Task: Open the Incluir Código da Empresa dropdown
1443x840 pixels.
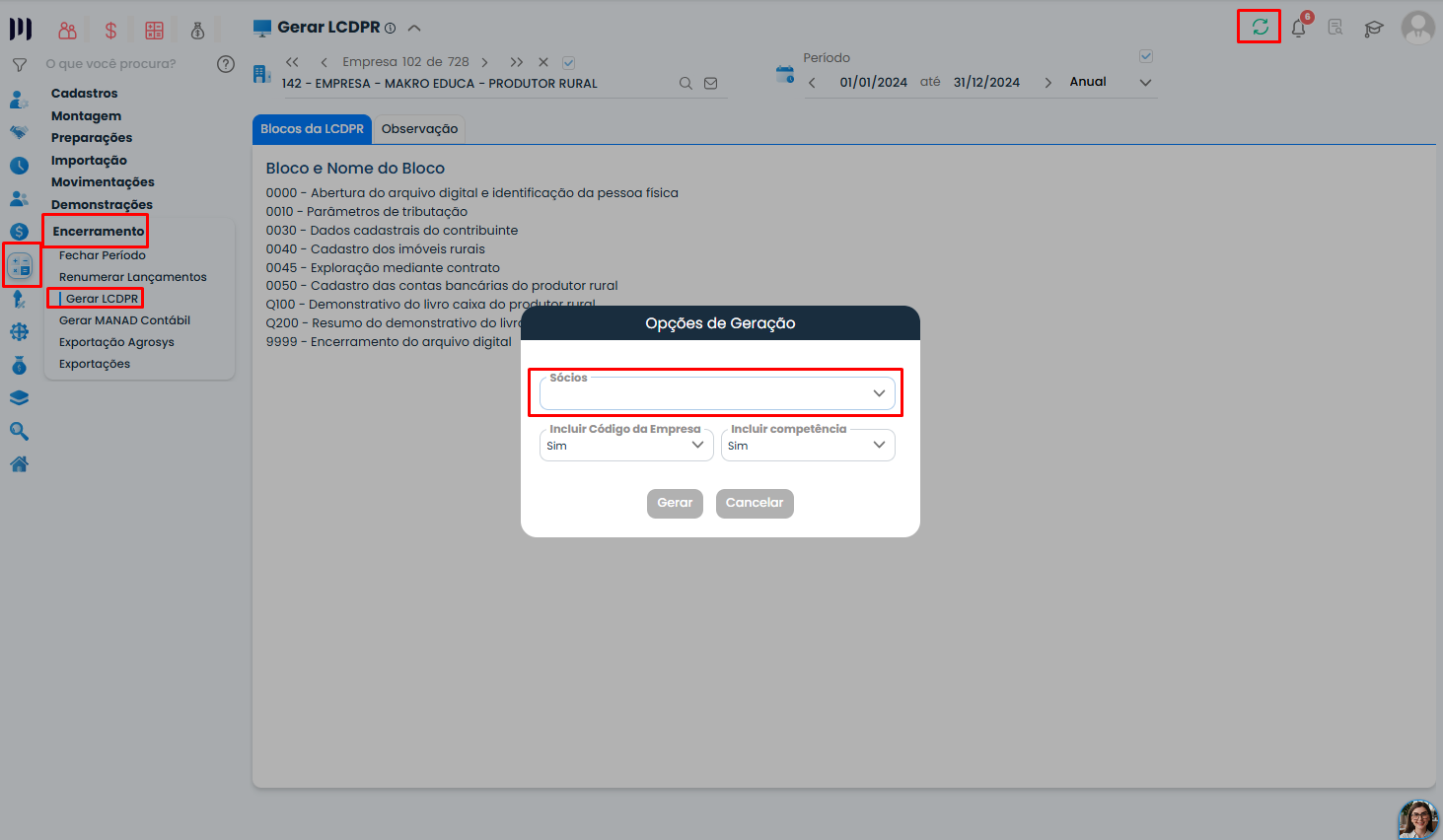Action: coord(626,445)
